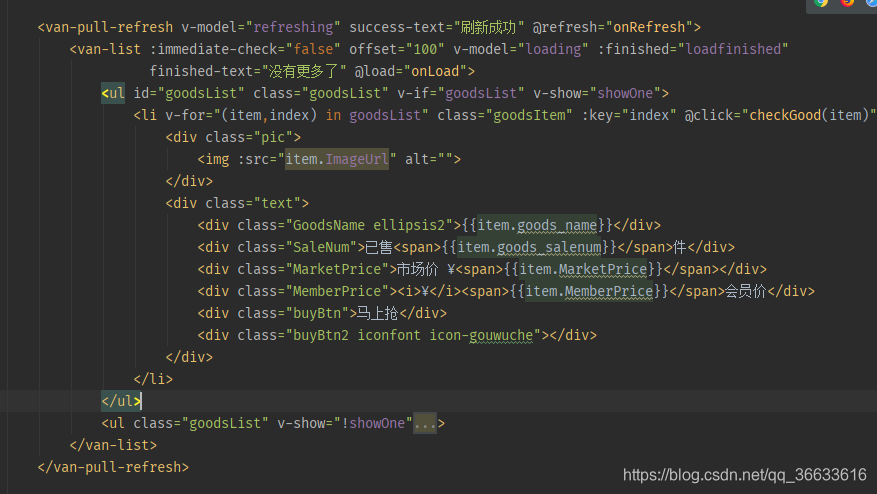This screenshot has height=494, width=877.
Task: Click the "goodsItem" class value
Action: coord(529,115)
